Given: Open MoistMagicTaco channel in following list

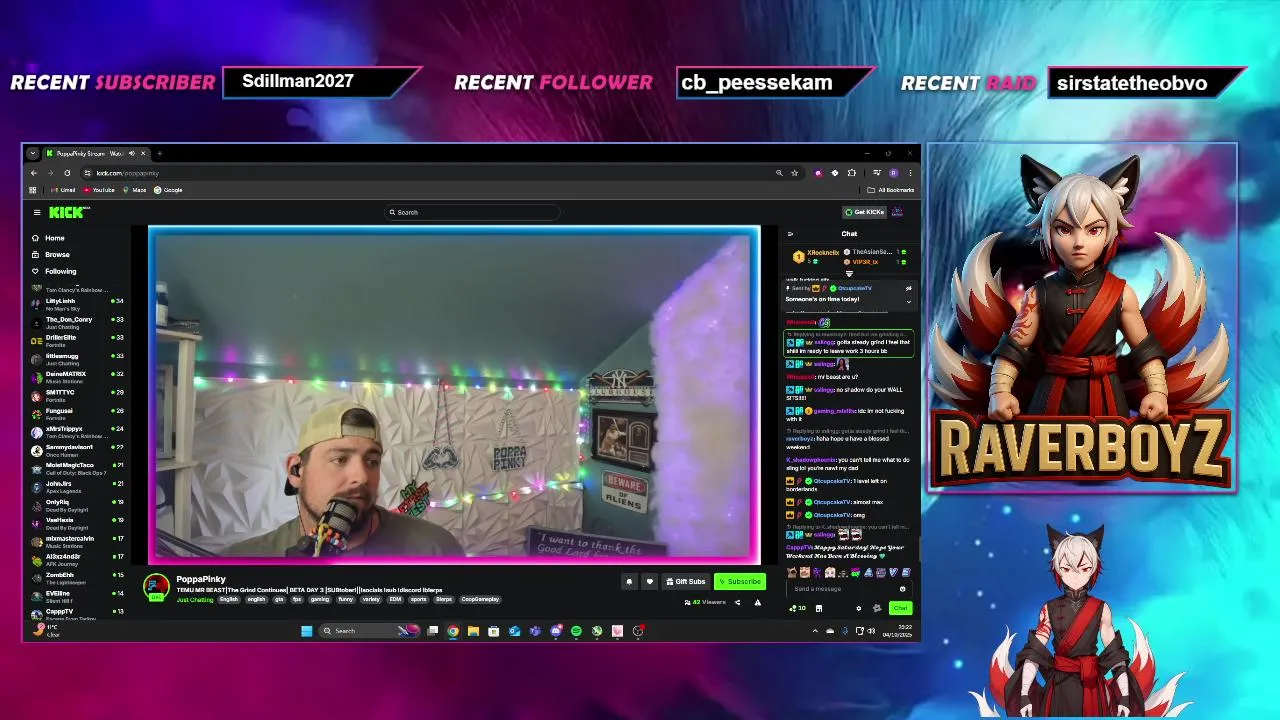Looking at the screenshot, I should pos(77,468).
